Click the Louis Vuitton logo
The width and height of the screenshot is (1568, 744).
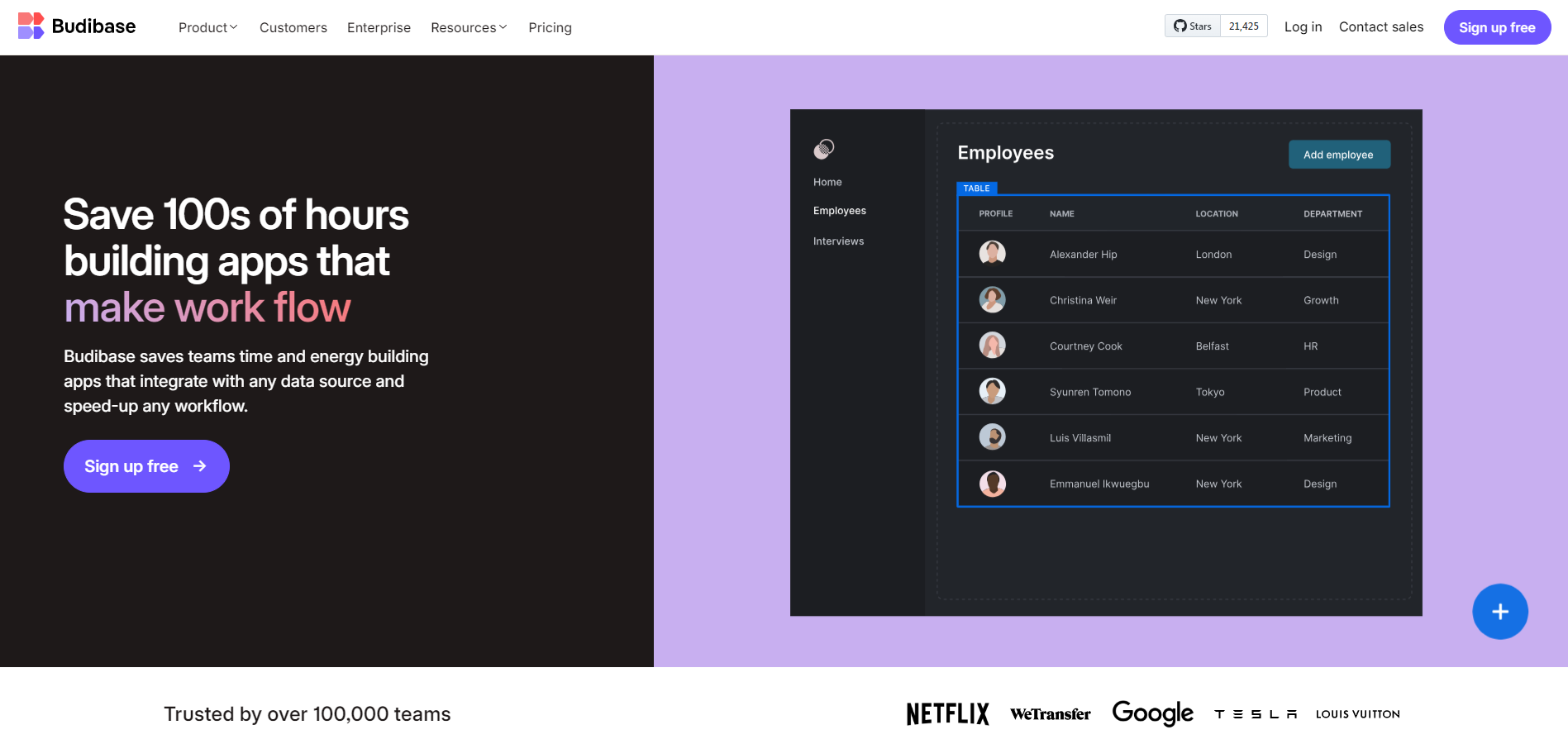click(x=1358, y=714)
